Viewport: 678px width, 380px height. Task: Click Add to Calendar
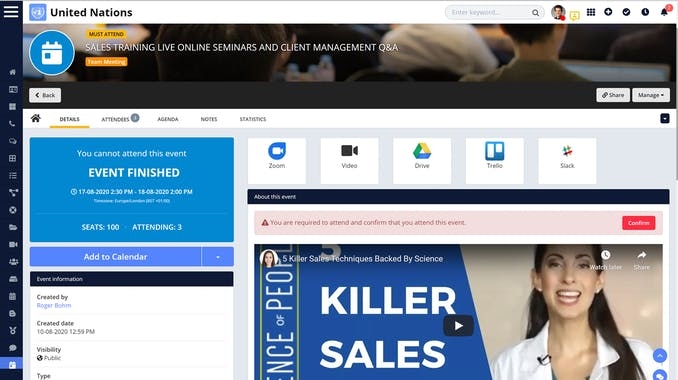[x=115, y=257]
